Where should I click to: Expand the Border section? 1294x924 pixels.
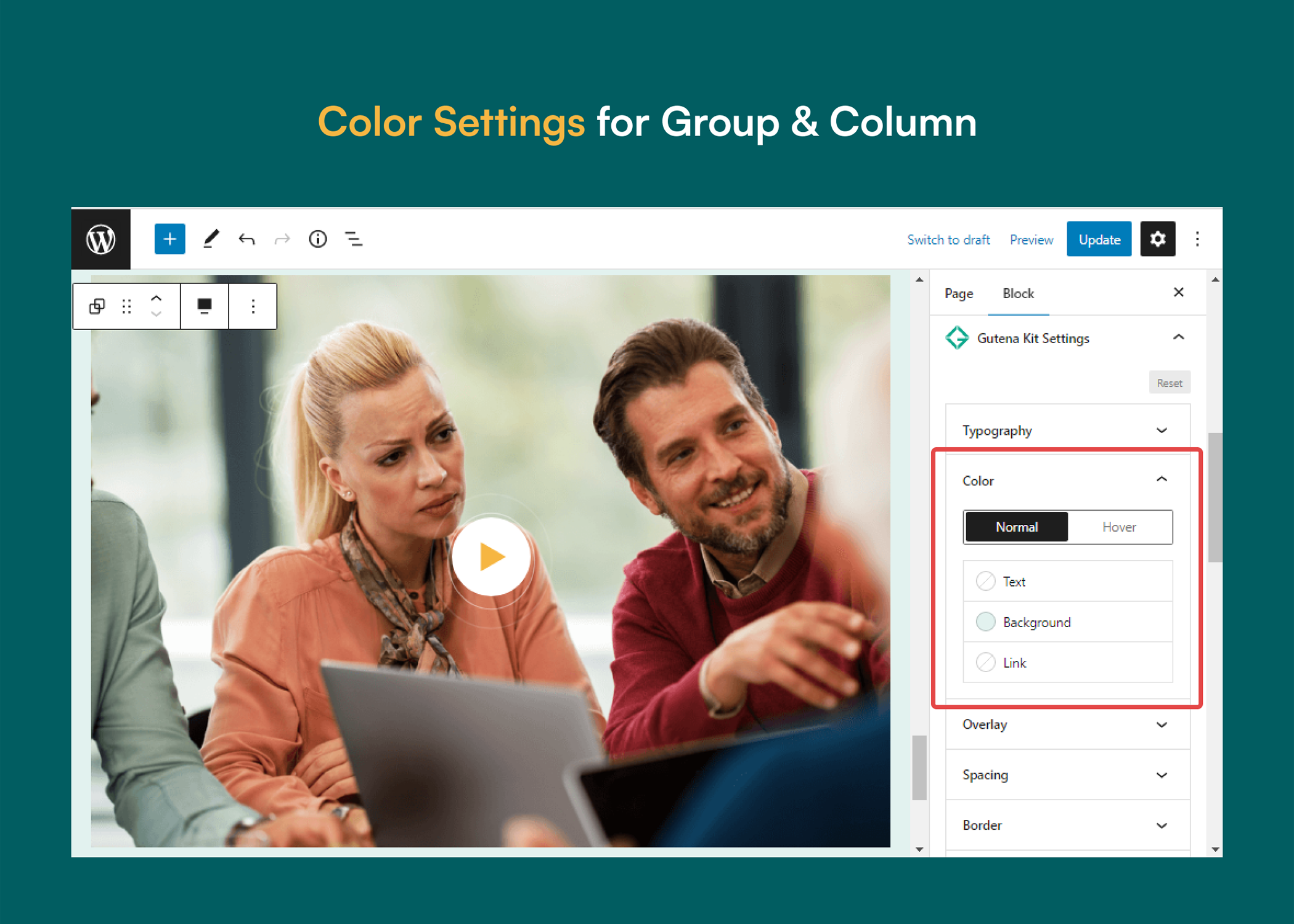tap(1068, 825)
